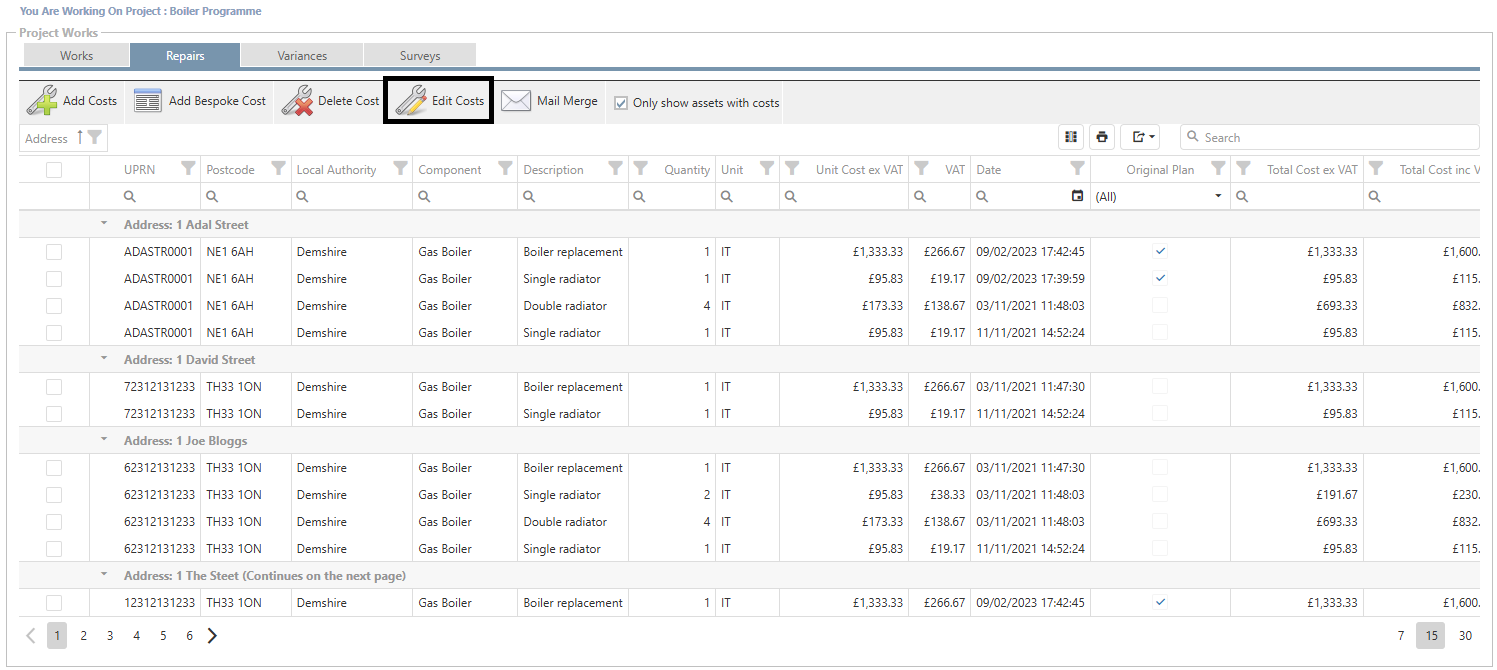
Task: Click the Postcode column filter icon
Action: [278, 169]
